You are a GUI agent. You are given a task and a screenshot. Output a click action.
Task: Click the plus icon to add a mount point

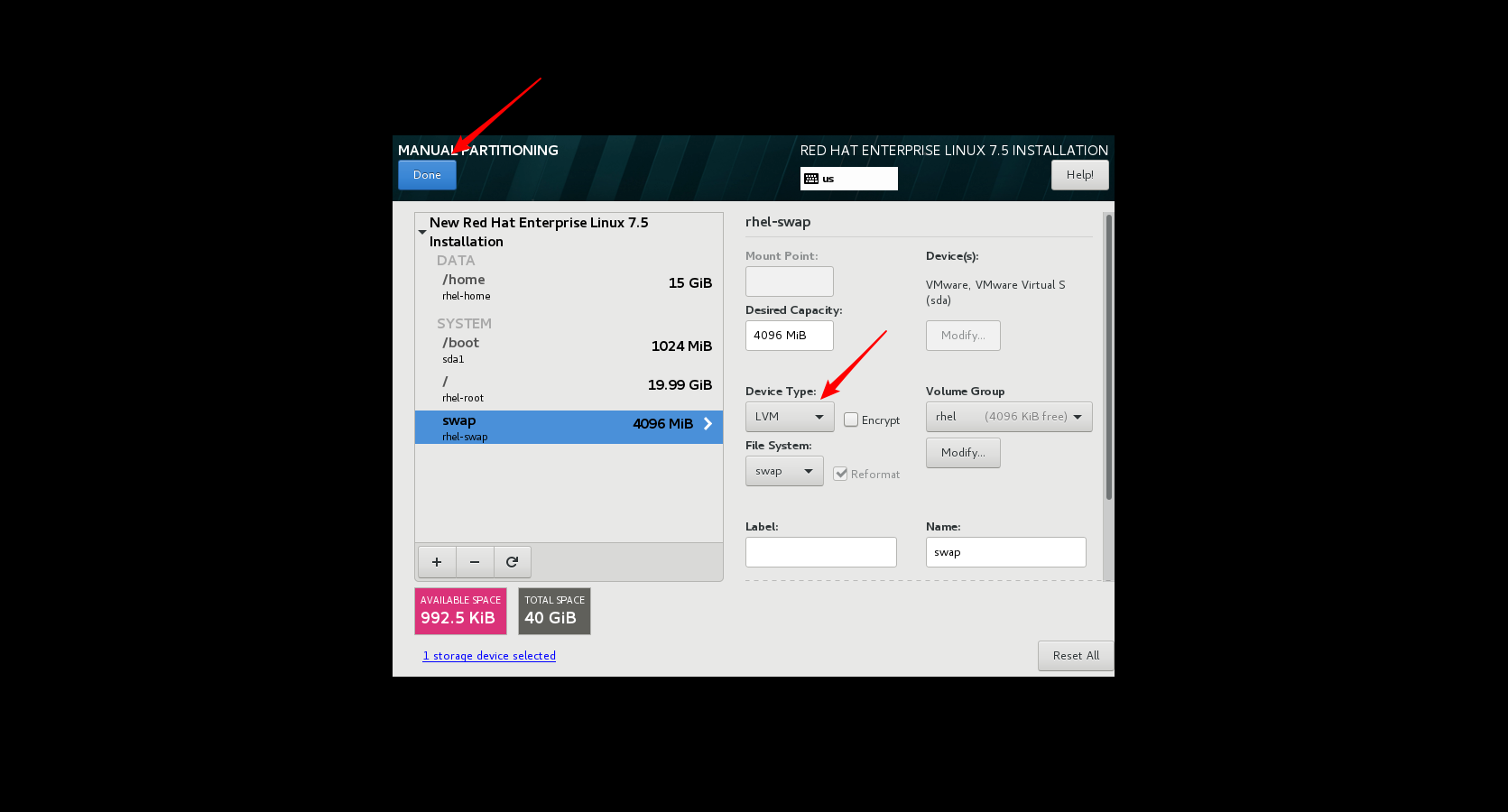point(437,562)
